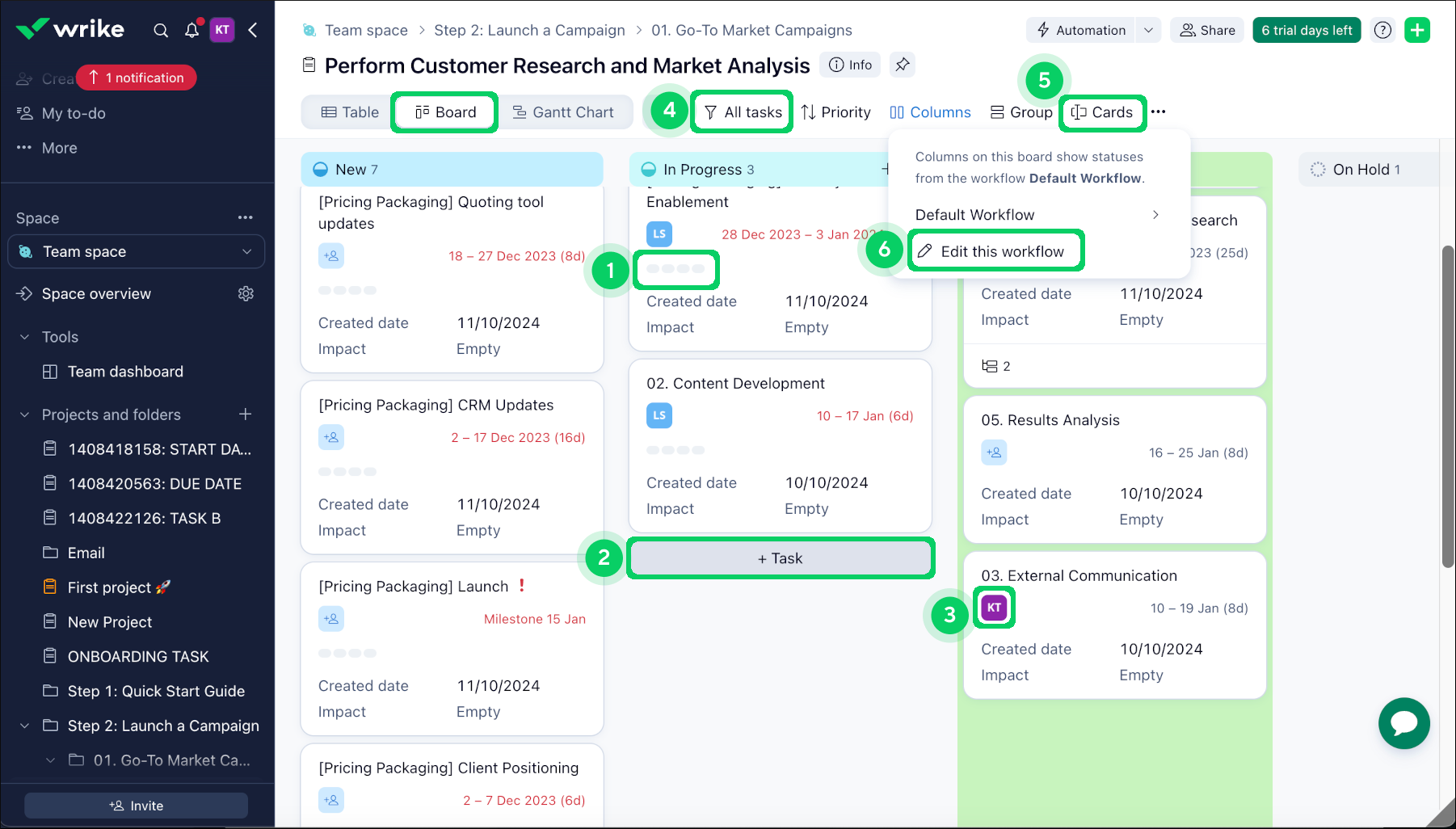Expand the Automation dropdown arrow

pyautogui.click(x=1148, y=31)
